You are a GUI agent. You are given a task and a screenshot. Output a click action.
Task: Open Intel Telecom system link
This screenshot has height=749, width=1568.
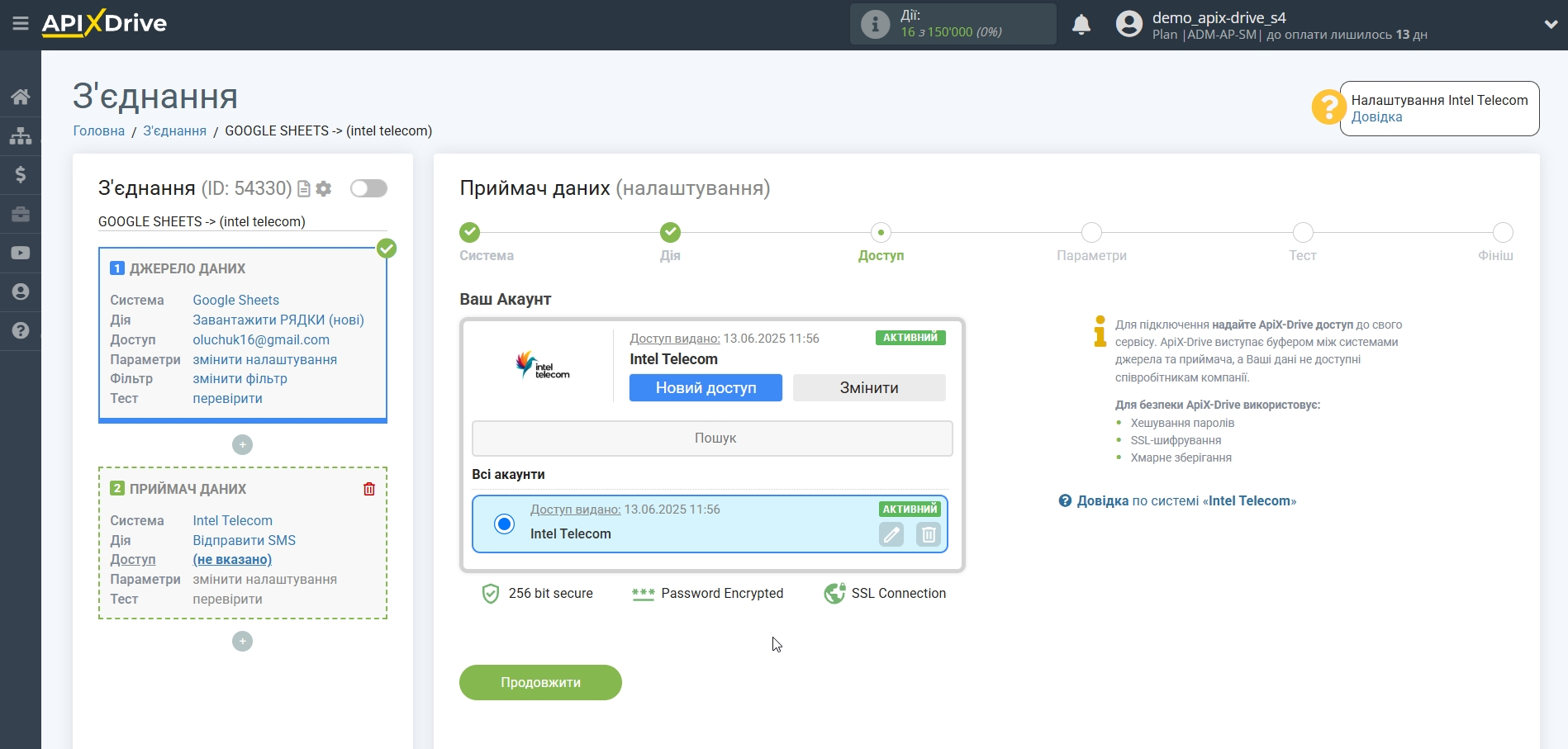(233, 520)
